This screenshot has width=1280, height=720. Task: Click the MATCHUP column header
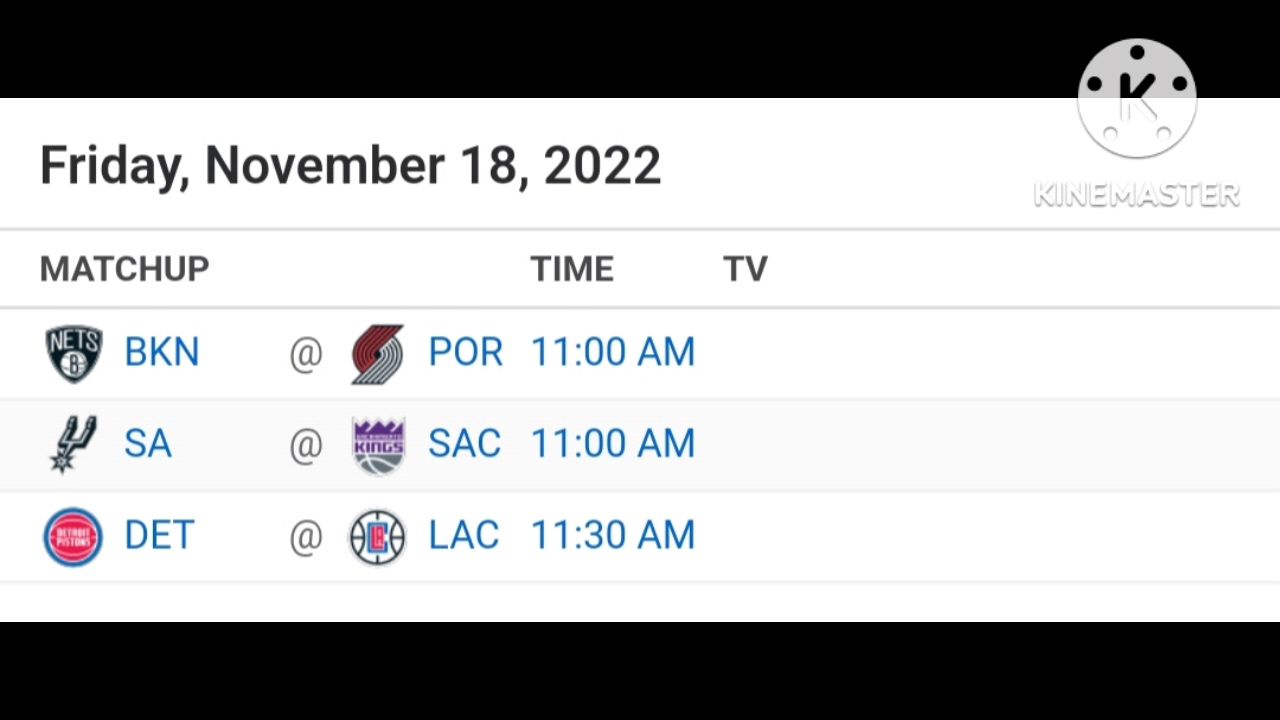pyautogui.click(x=124, y=269)
